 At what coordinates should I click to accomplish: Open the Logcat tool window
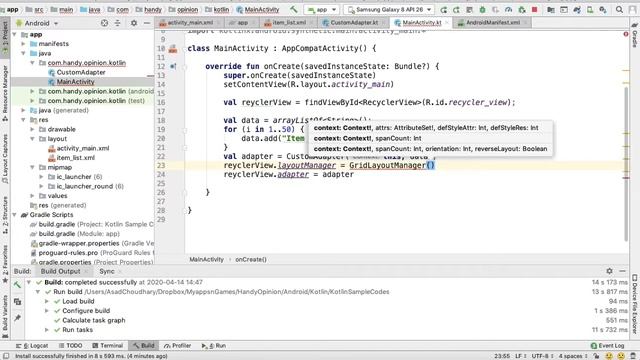tap(32, 346)
